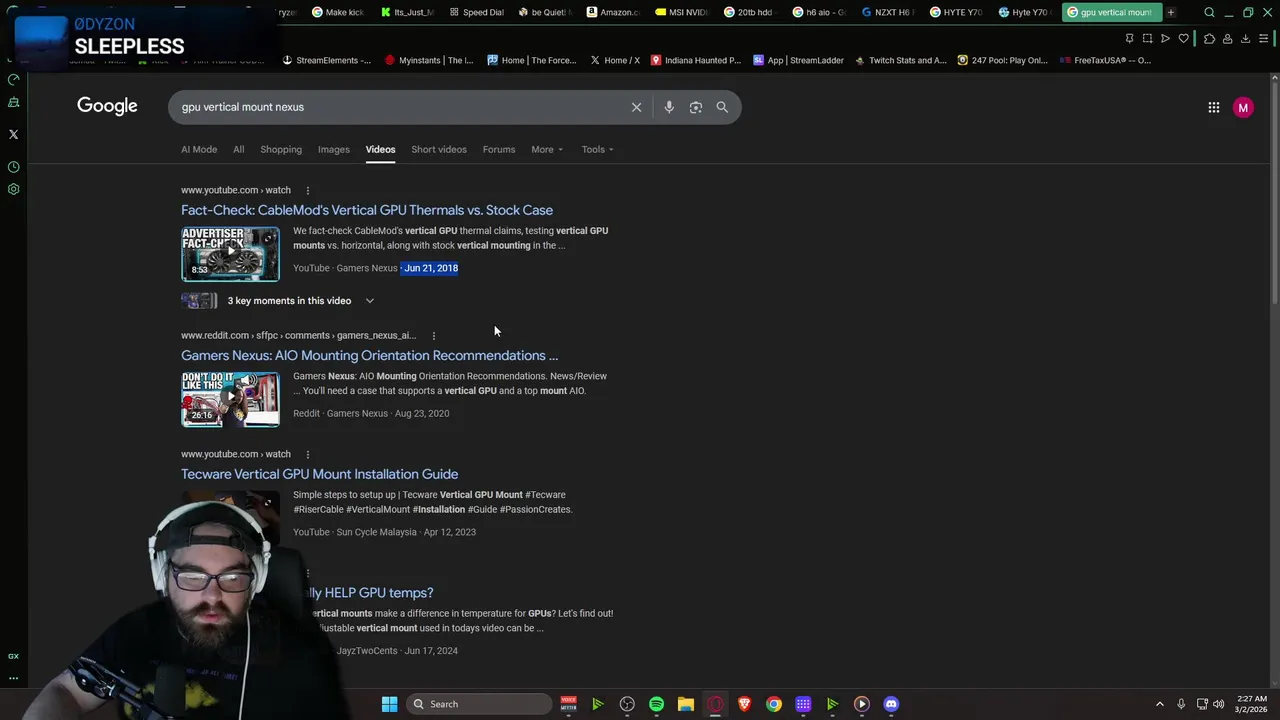Clear the Google search box text
This screenshot has height=720, width=1280.
[x=636, y=107]
